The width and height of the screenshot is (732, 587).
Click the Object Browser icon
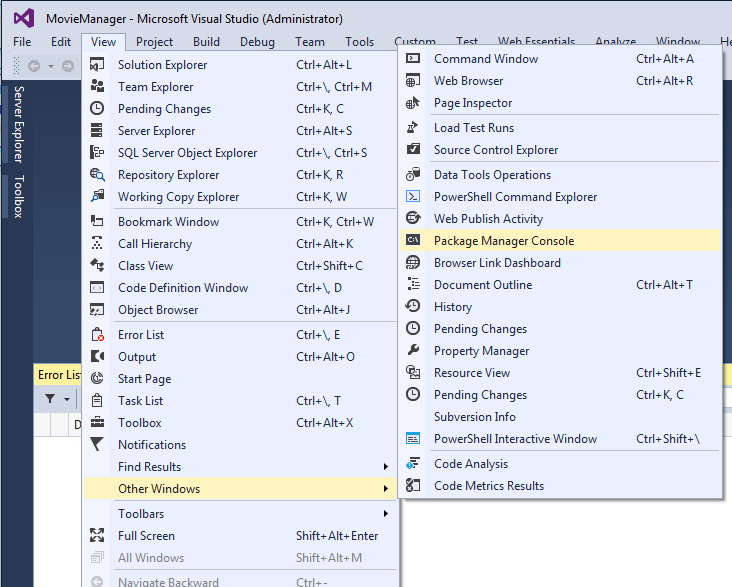click(97, 310)
